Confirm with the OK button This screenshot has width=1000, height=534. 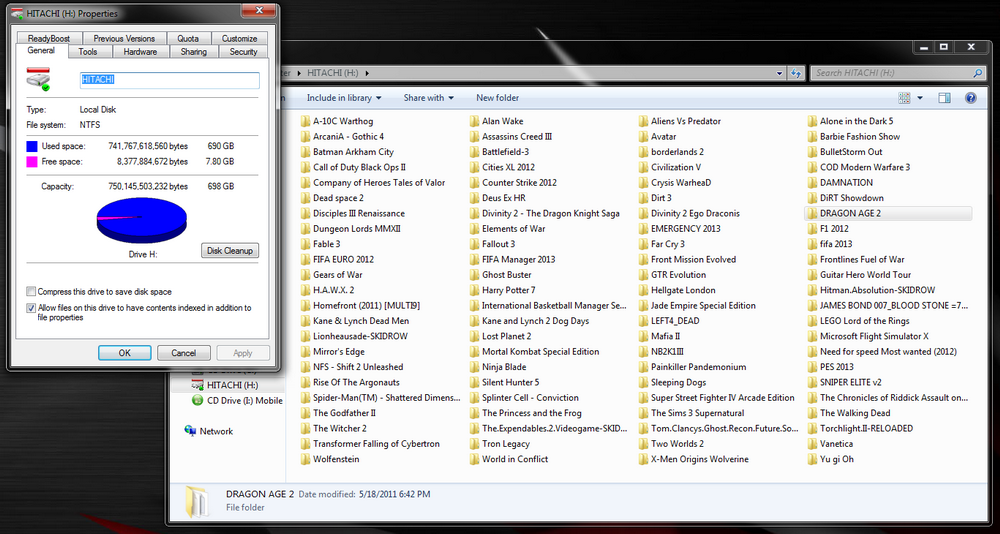(x=124, y=353)
